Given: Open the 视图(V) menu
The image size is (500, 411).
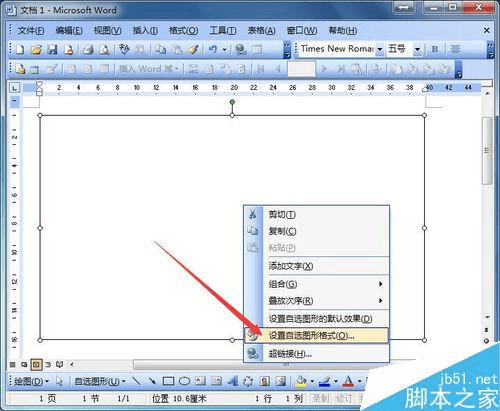Looking at the screenshot, I should click(x=107, y=31).
